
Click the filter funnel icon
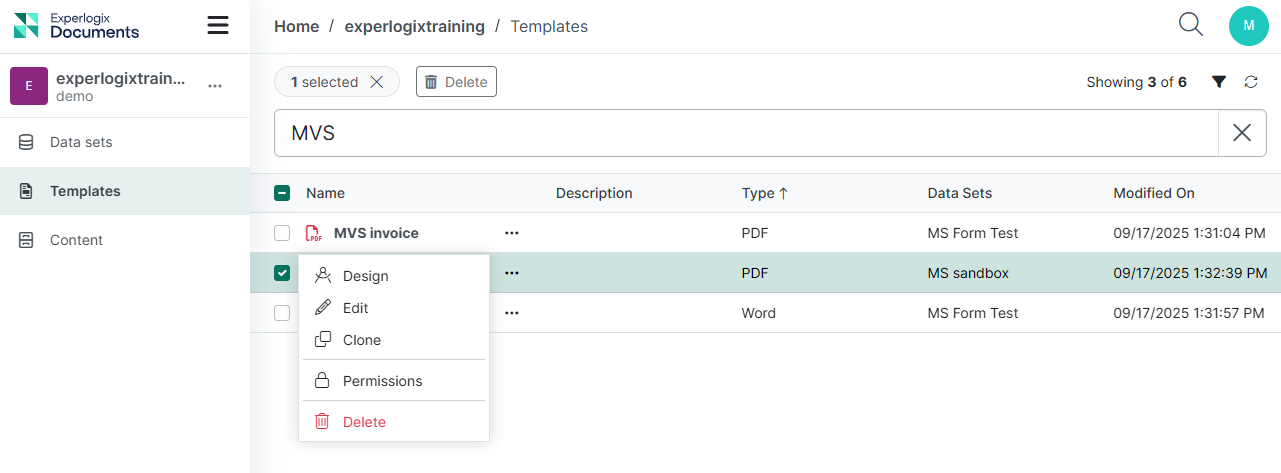point(1218,82)
